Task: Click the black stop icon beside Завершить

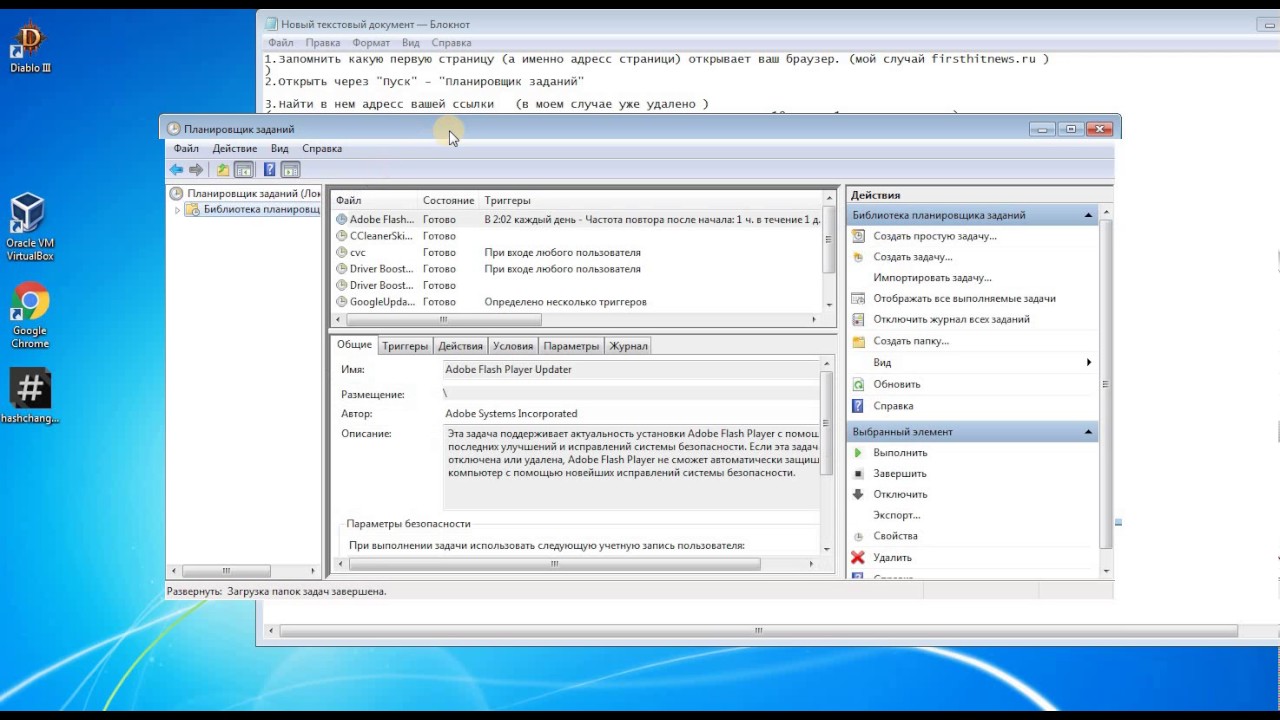Action: click(x=858, y=473)
